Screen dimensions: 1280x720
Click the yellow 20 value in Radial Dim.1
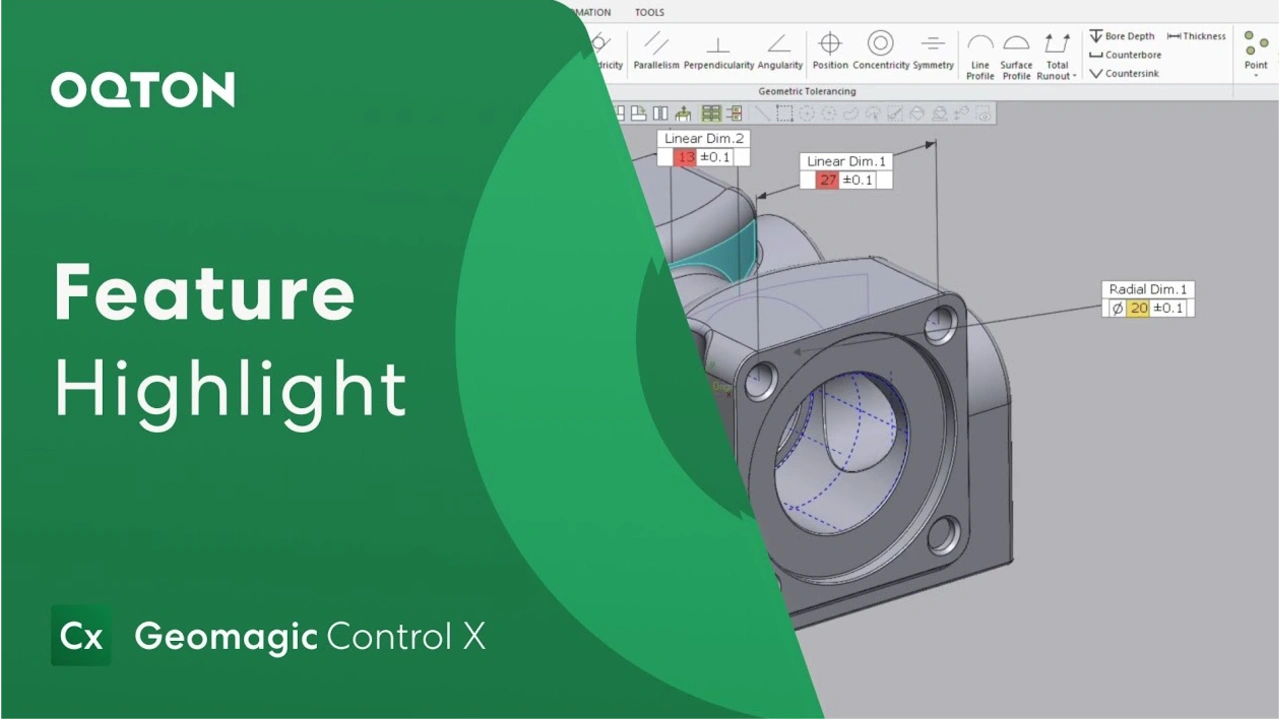(1139, 308)
